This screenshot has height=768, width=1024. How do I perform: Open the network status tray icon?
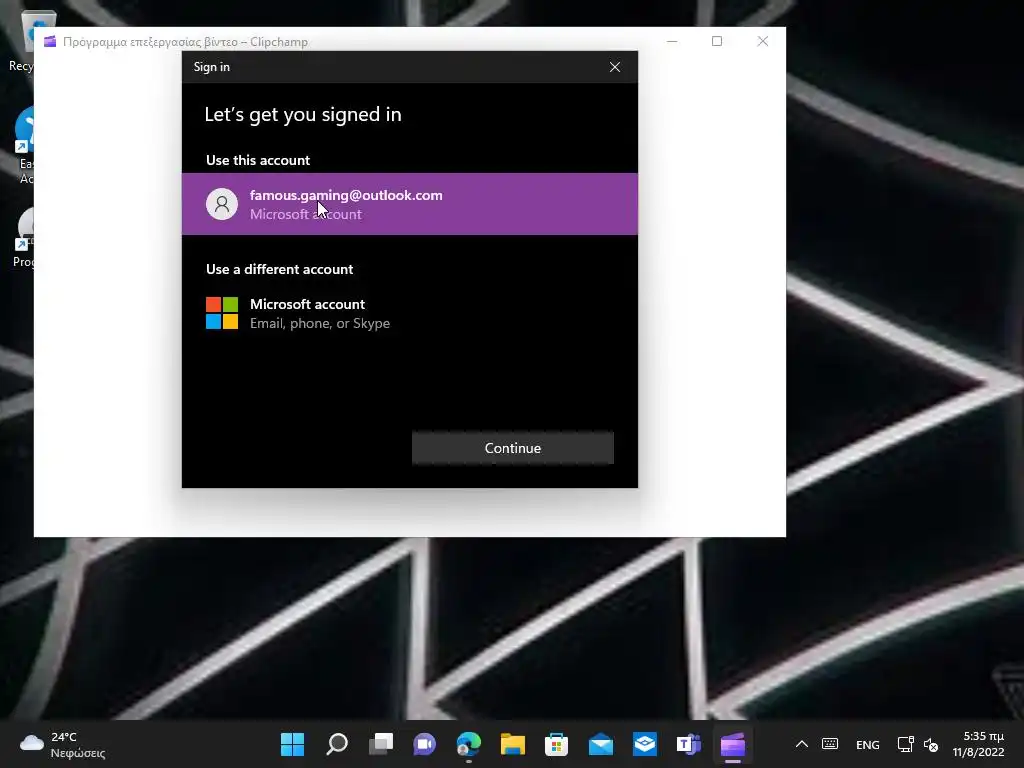905,744
